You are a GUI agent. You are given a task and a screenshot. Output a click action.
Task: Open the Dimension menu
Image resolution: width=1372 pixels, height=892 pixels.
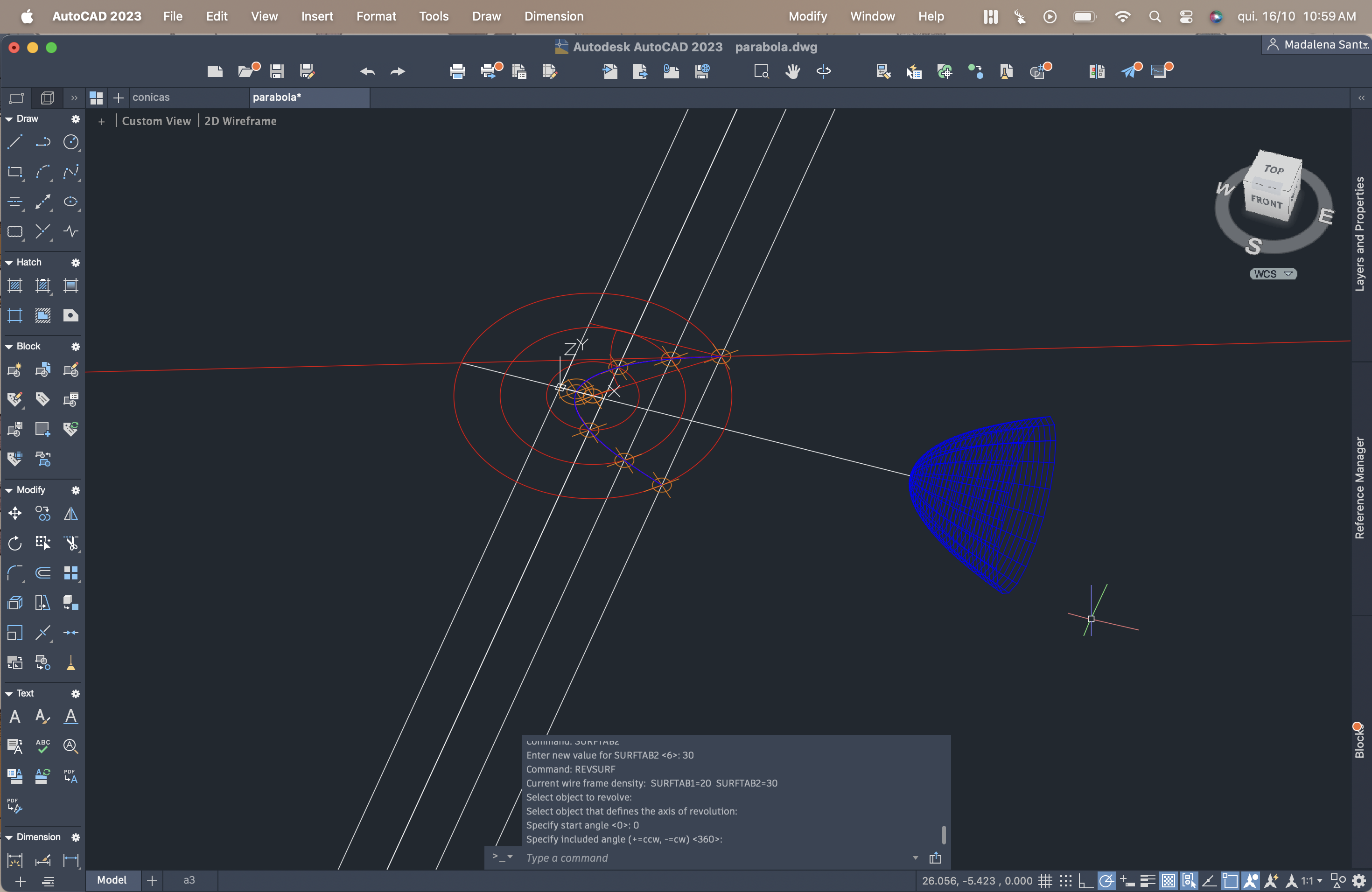[x=553, y=16]
